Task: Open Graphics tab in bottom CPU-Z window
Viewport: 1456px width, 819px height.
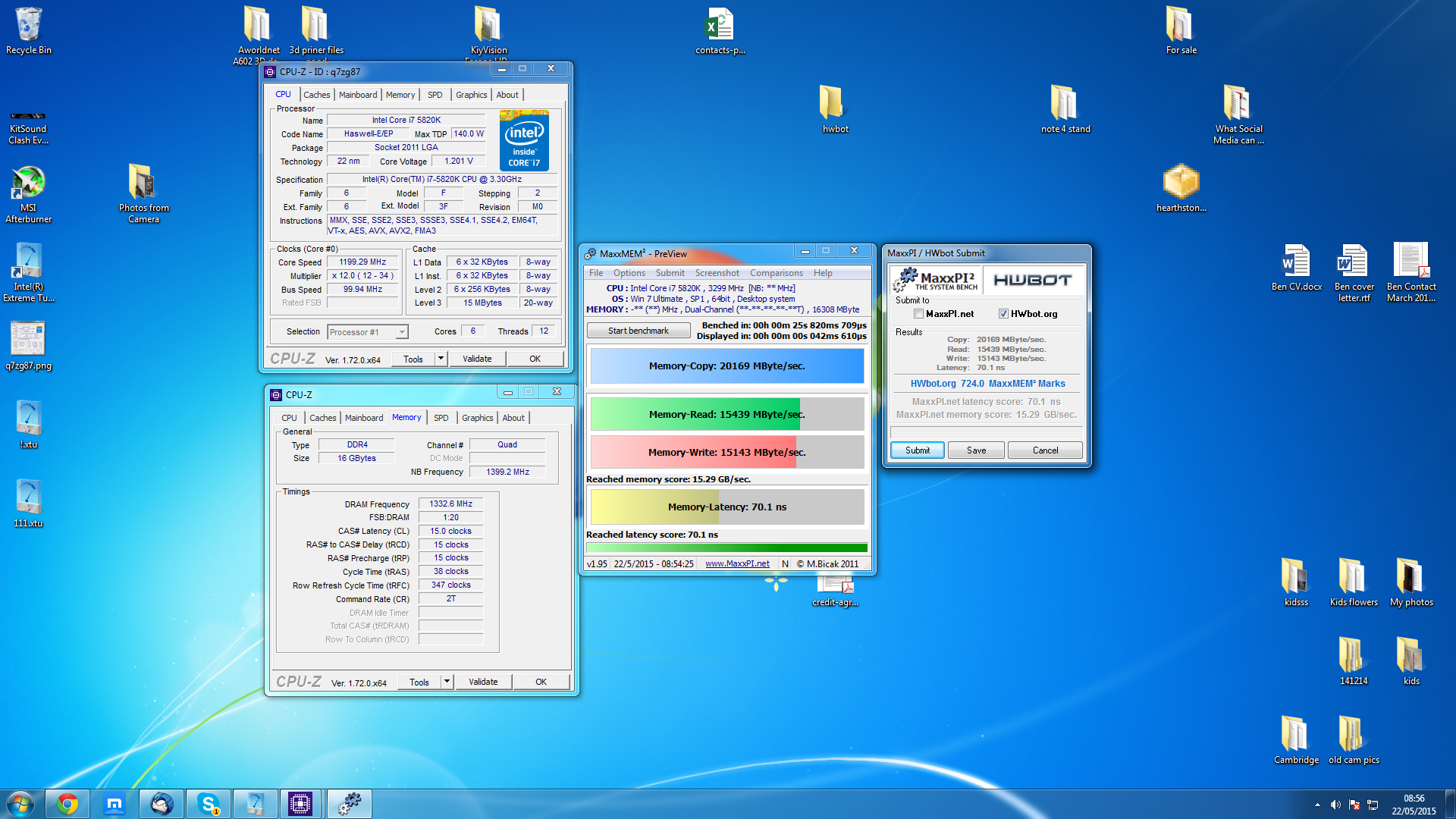Action: point(478,418)
